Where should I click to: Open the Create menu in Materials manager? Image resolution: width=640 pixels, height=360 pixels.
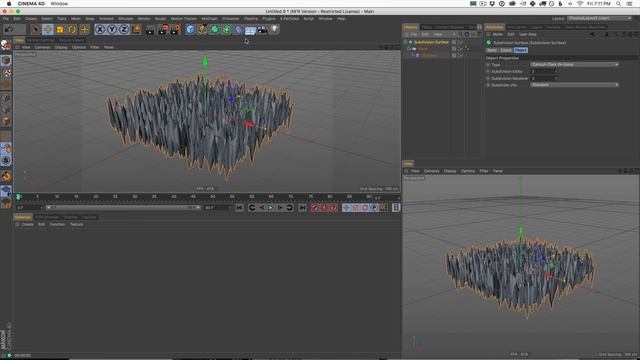pos(27,224)
